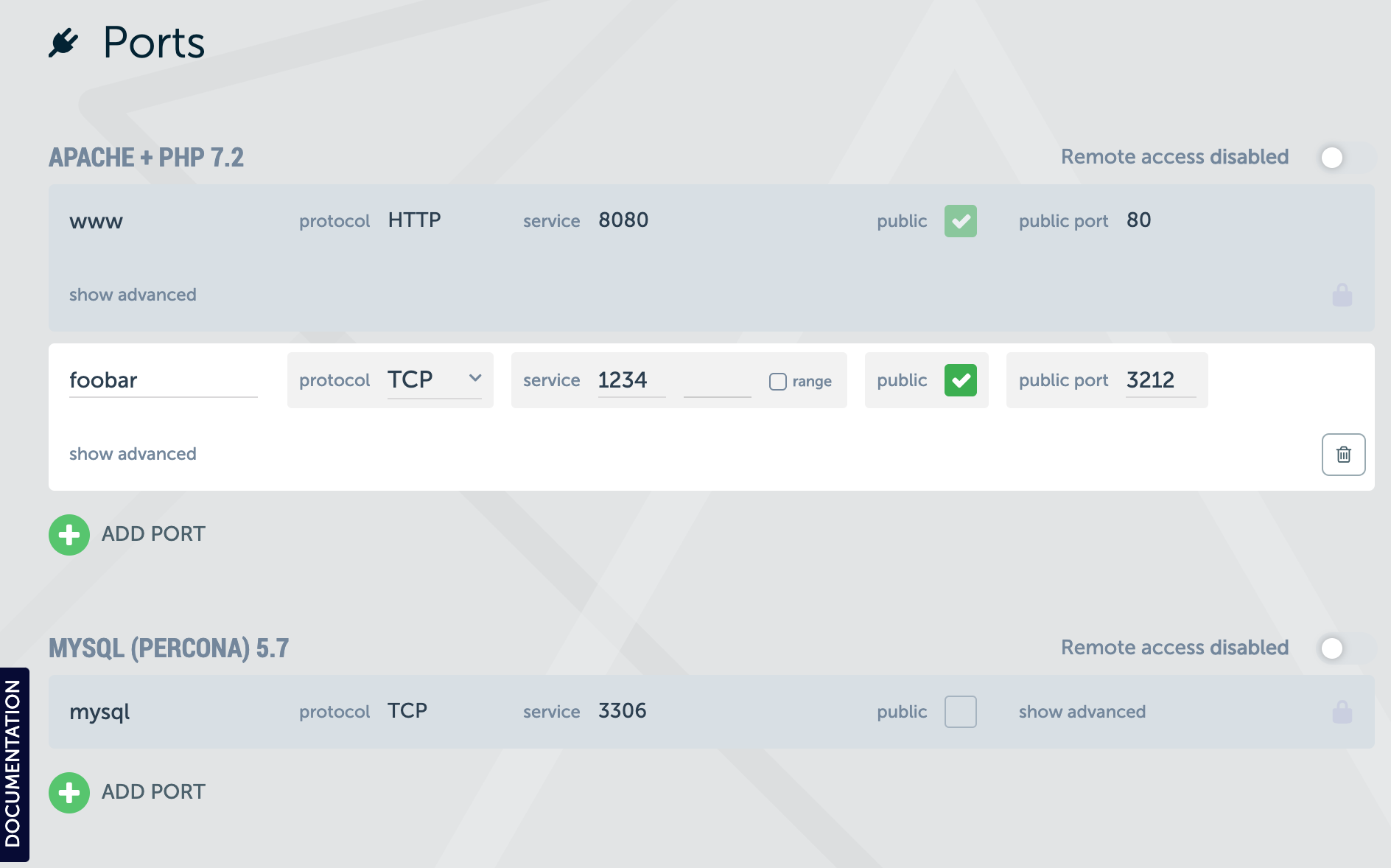Click green plus icon under MySQL section

click(x=69, y=792)
